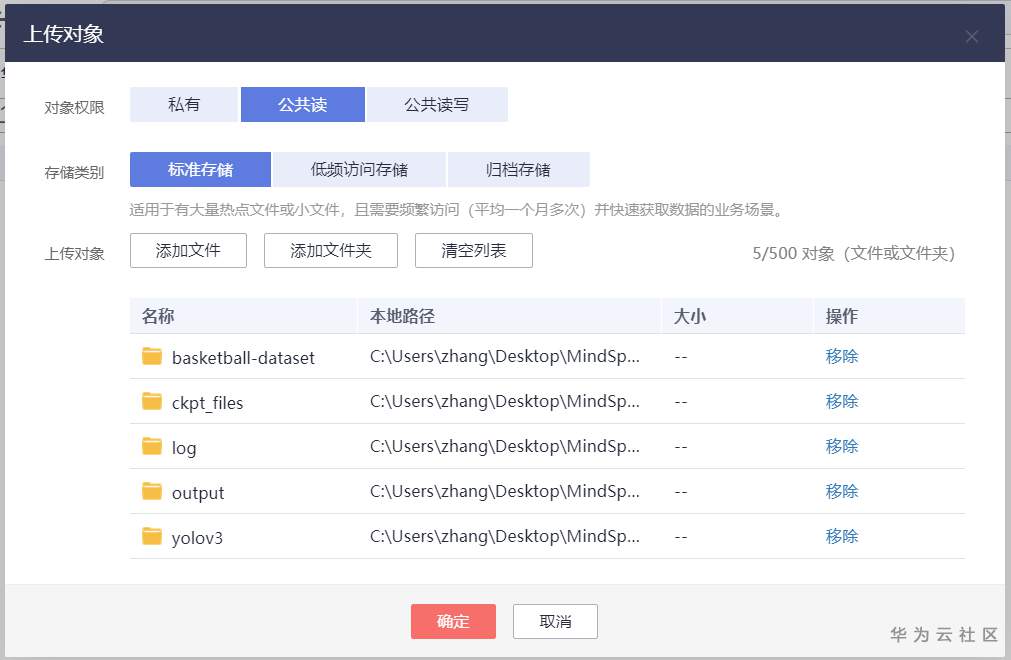This screenshot has height=660, width=1011.
Task: Click local path of log row
Action: tap(505, 447)
